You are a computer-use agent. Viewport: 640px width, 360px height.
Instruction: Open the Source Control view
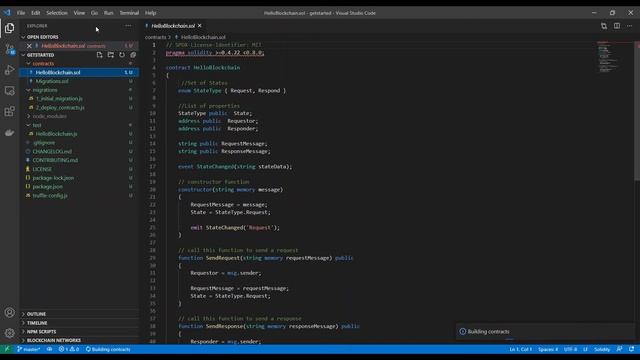point(9,49)
